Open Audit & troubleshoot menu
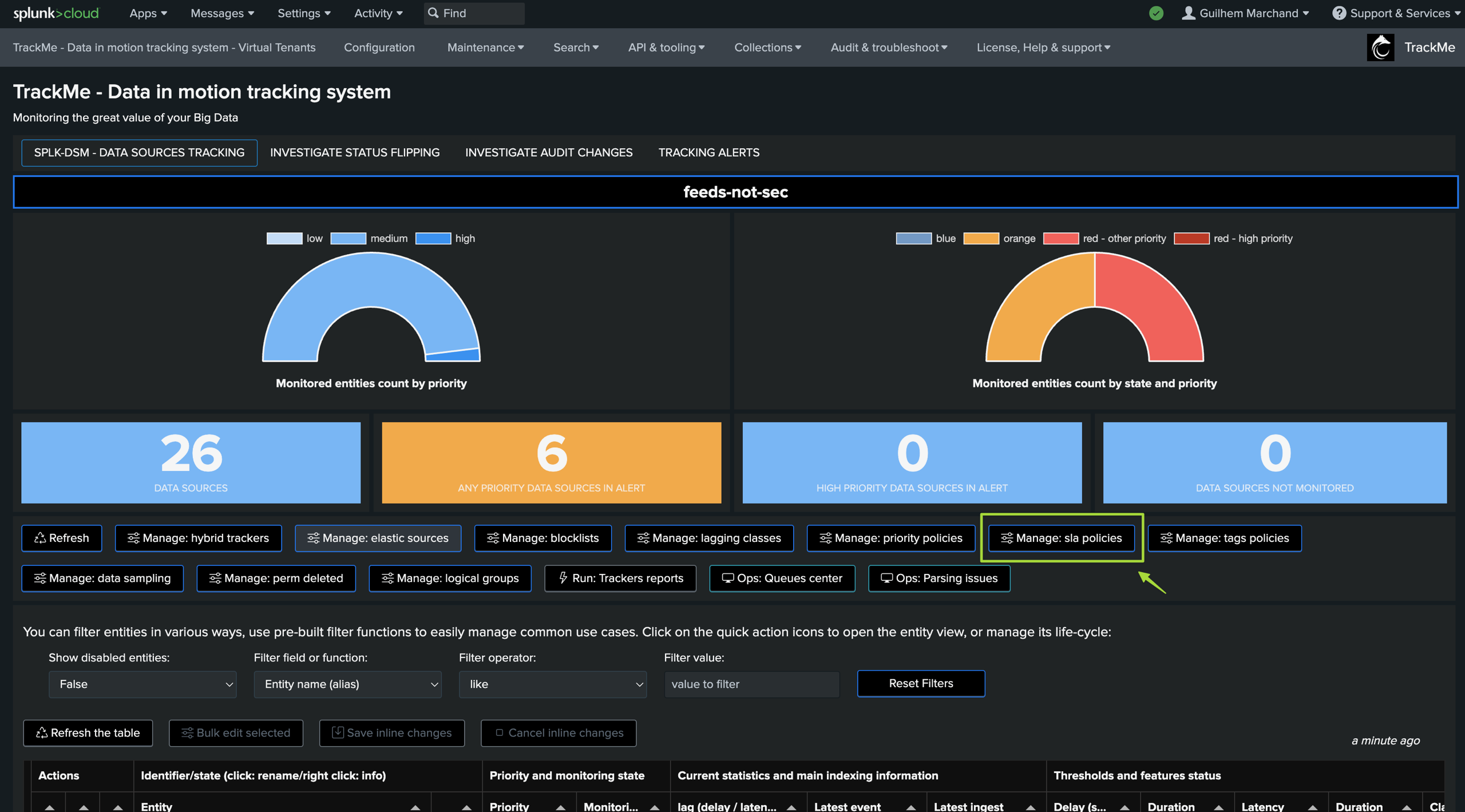 click(889, 47)
